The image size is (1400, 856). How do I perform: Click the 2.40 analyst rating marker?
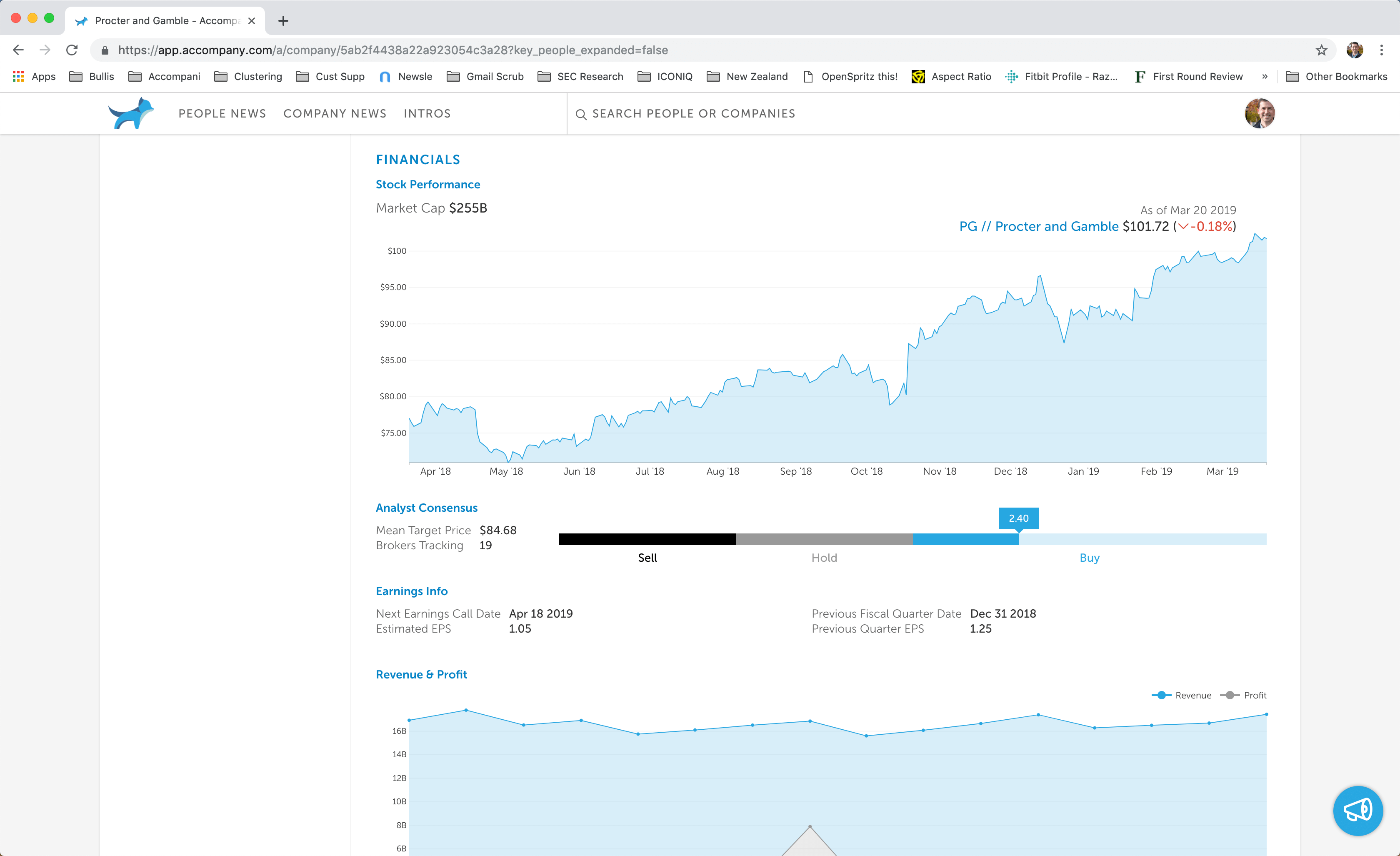(1019, 518)
